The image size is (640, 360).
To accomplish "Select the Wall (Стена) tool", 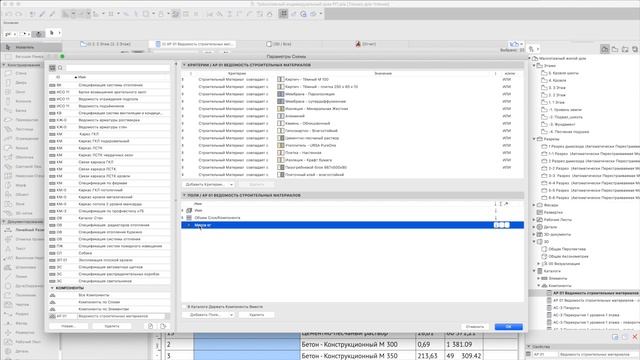I will pos(20,73).
